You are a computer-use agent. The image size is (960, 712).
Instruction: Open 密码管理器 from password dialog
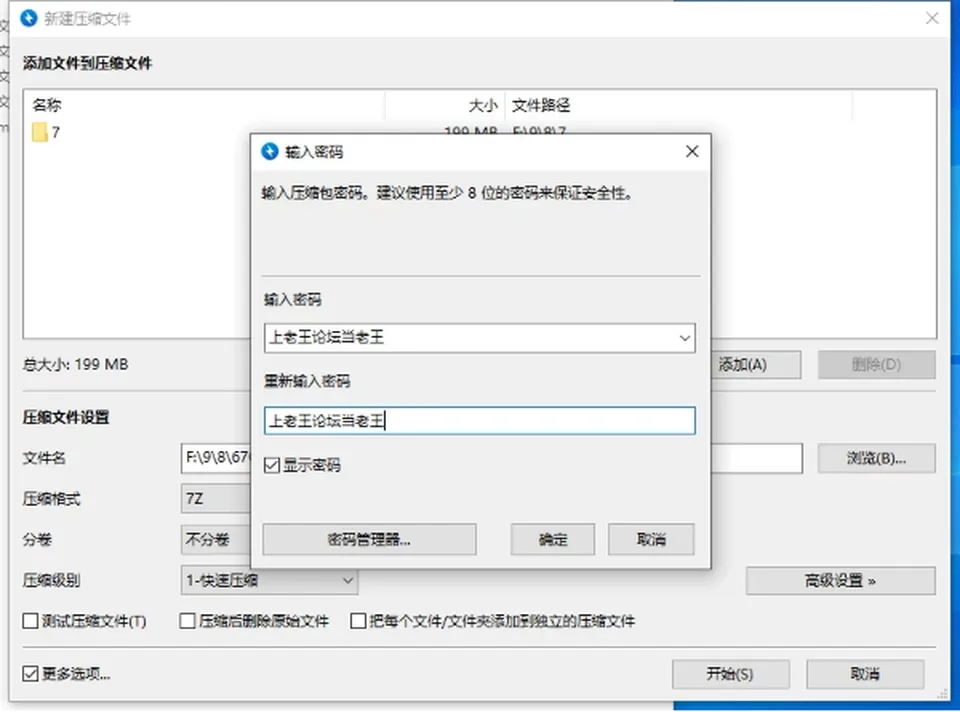(x=369, y=539)
